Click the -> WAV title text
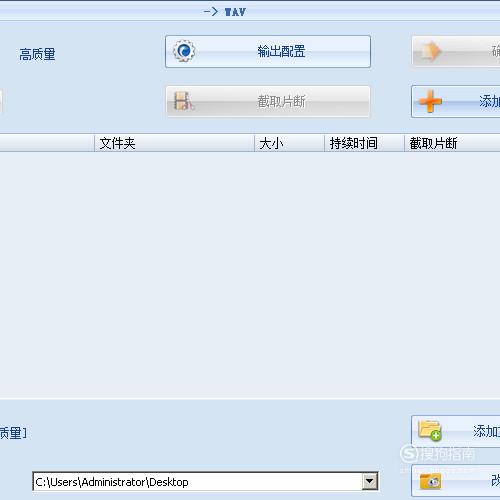 (x=225, y=12)
